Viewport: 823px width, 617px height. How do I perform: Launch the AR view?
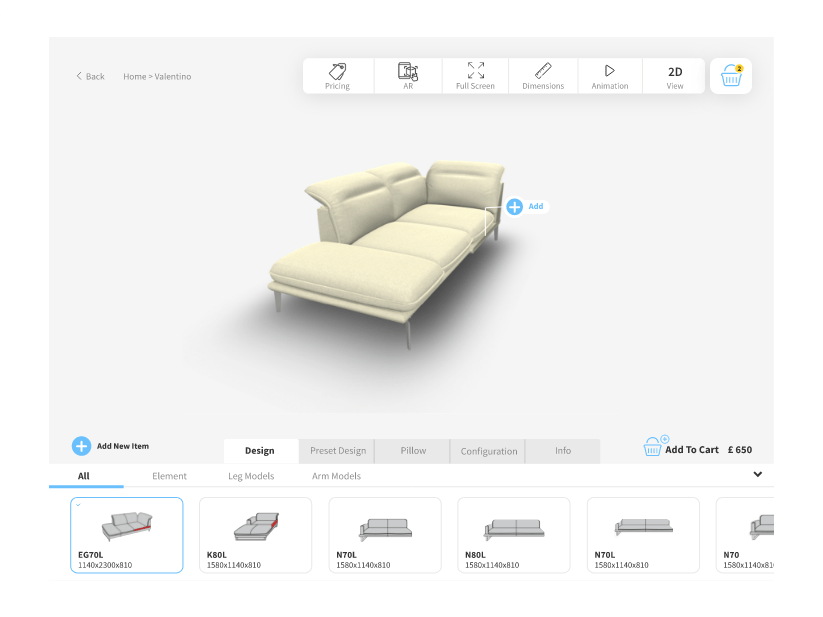[407, 76]
